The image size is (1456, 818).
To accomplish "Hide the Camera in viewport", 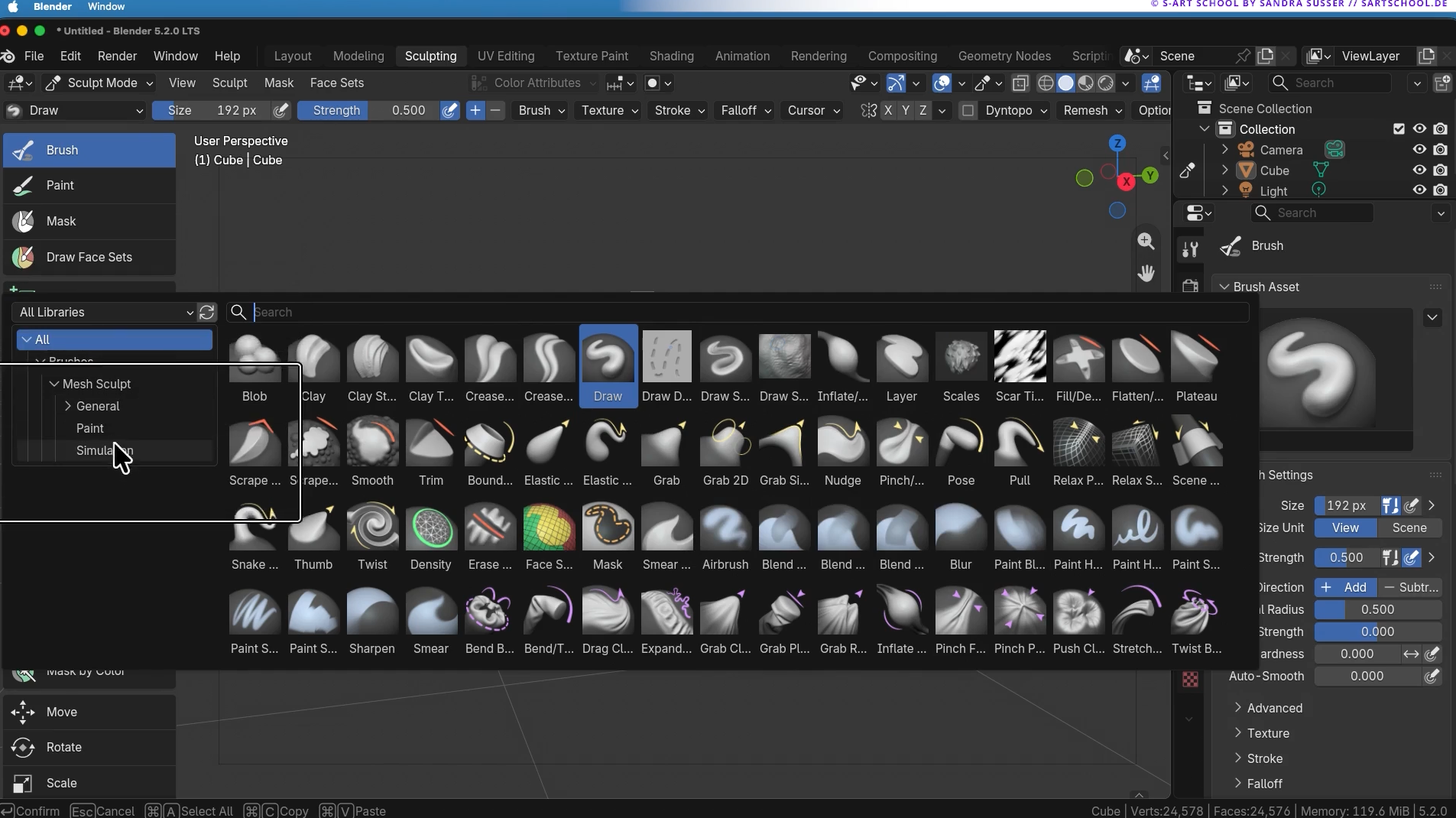I will click(x=1419, y=150).
